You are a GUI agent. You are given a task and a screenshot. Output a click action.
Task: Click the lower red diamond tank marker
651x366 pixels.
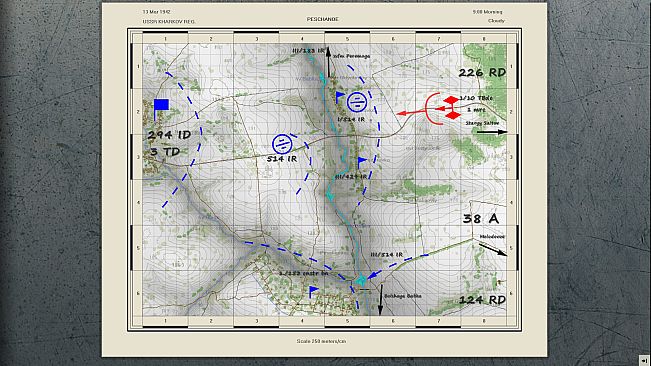pyautogui.click(x=453, y=115)
